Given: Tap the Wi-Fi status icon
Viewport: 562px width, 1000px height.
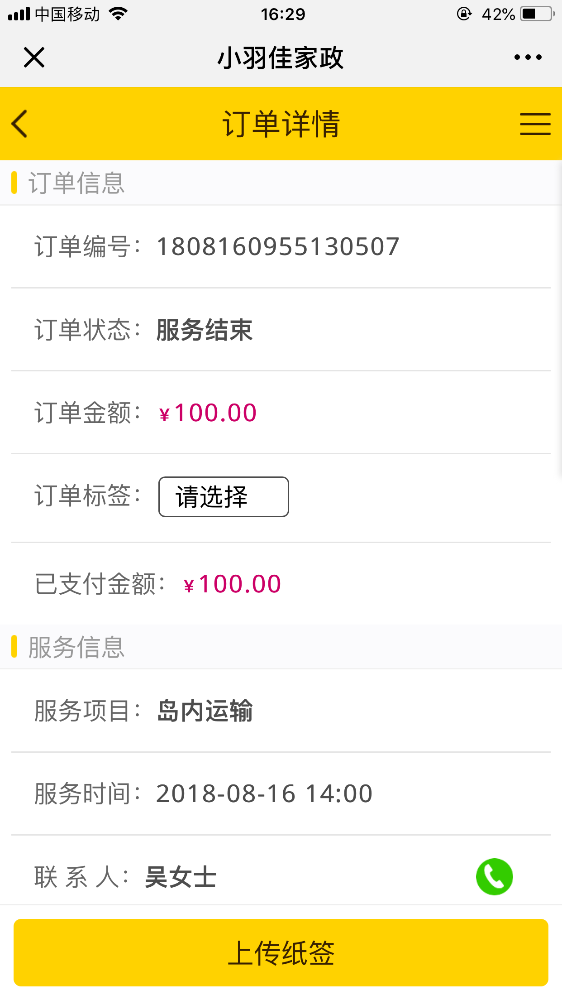Looking at the screenshot, I should 117,13.
